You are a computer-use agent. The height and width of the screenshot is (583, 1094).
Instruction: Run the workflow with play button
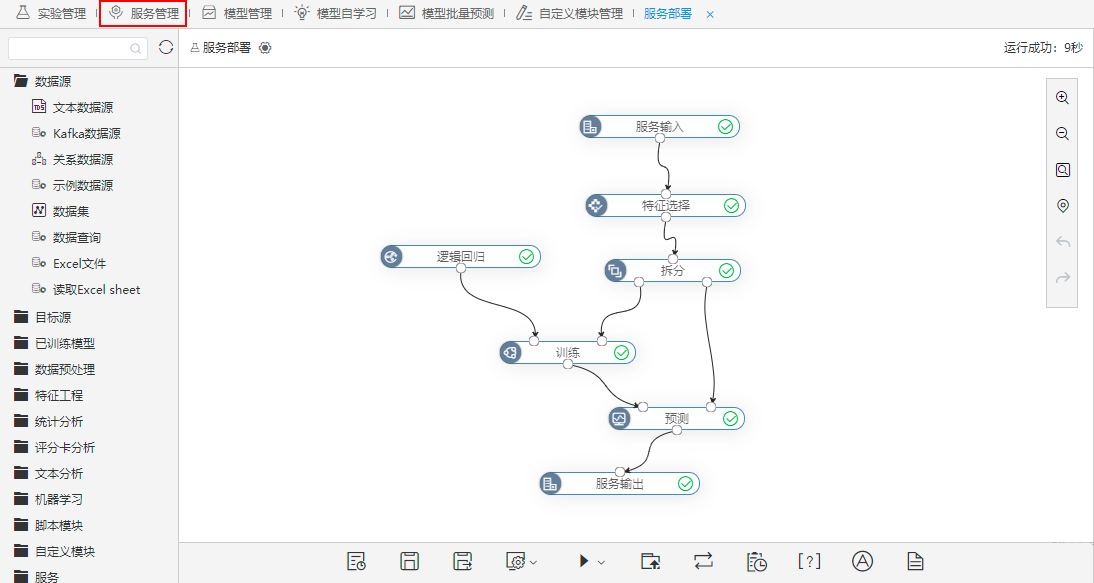tap(584, 561)
